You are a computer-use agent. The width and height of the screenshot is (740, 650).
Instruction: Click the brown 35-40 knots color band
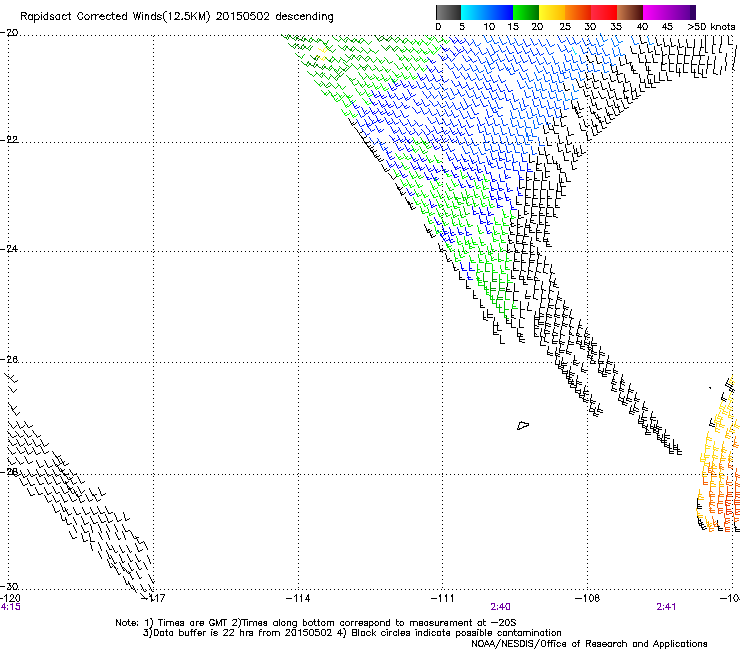point(630,12)
